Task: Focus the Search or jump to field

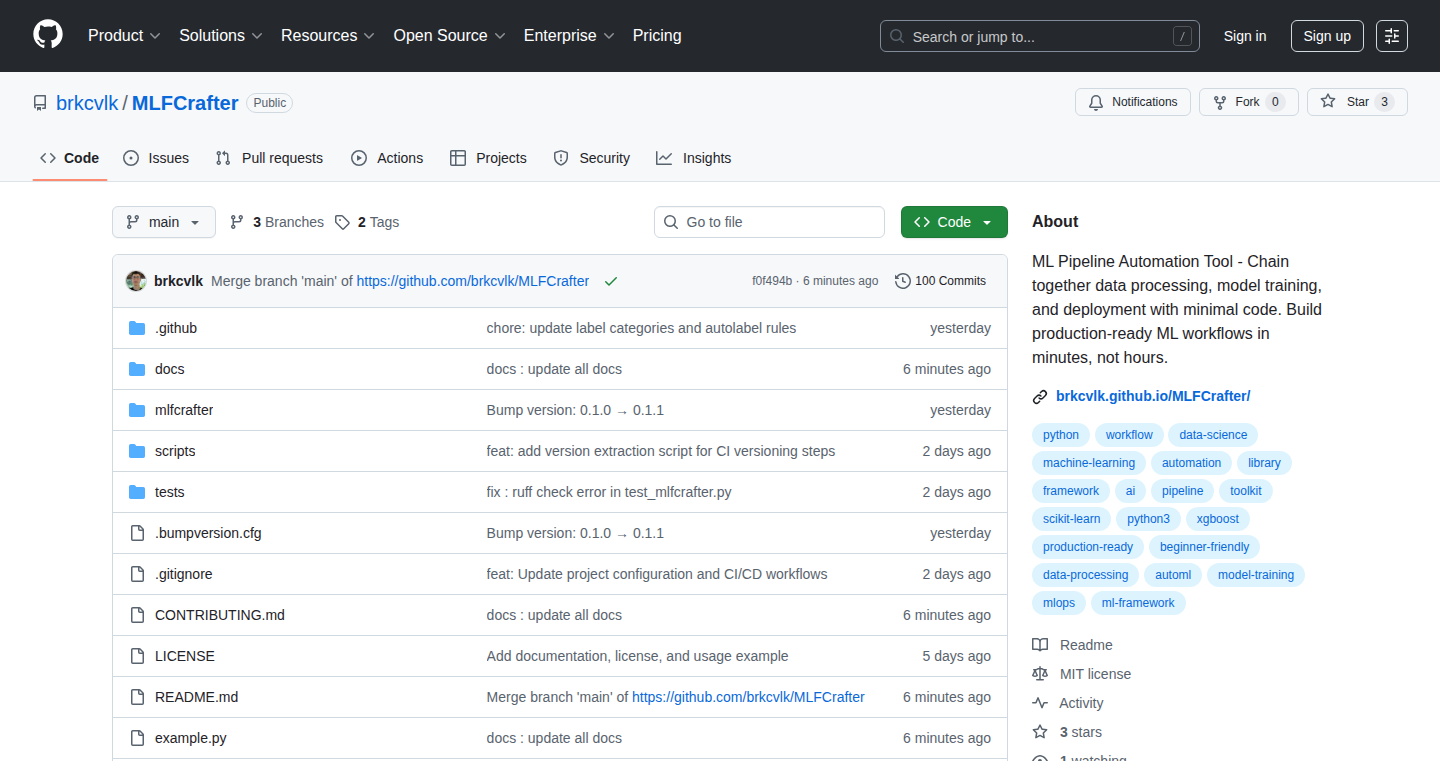Action: click(x=1040, y=36)
